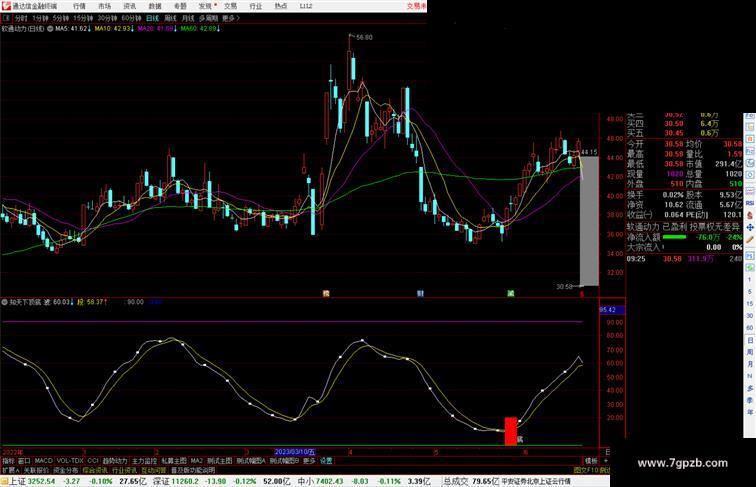756x487 pixels.
Task: Click the blue move-arrows icon in right sidebar
Action: pyautogui.click(x=750, y=227)
